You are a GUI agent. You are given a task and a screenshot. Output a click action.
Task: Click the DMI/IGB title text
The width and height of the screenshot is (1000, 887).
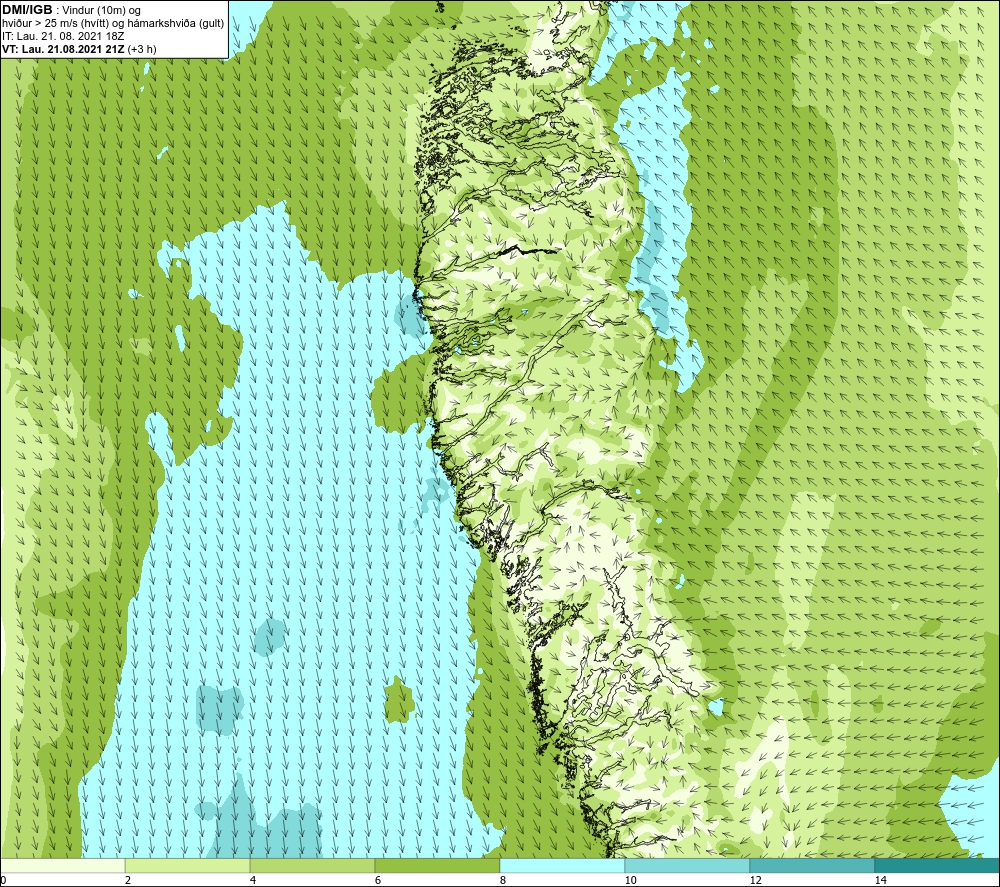(27, 10)
